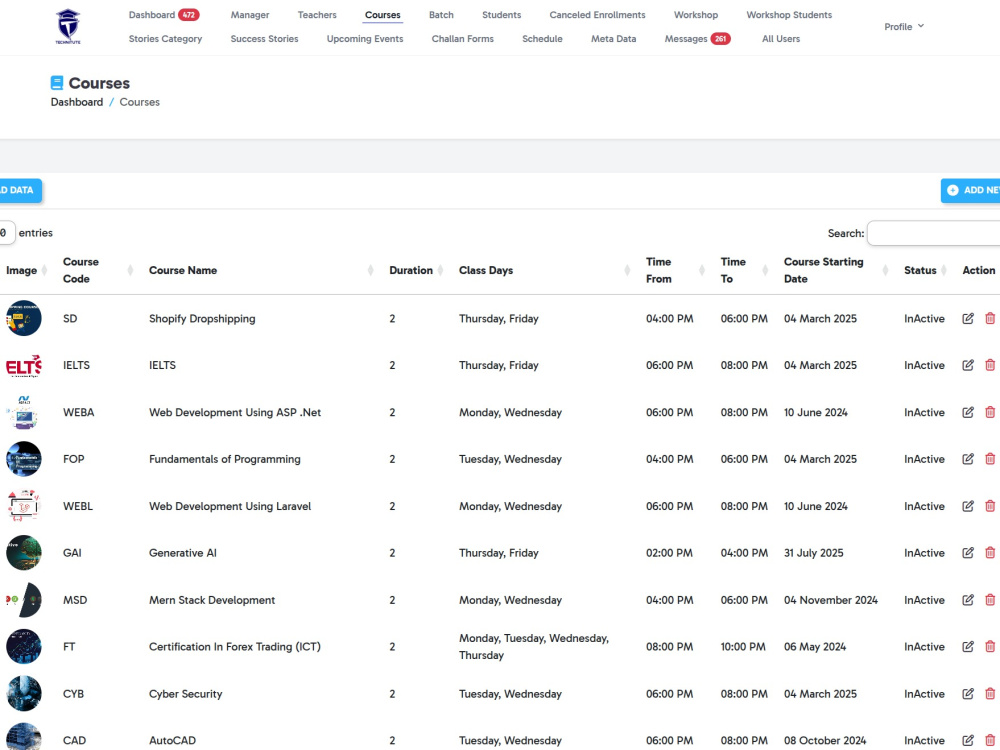Sort table by Course Starting Date

click(834, 270)
